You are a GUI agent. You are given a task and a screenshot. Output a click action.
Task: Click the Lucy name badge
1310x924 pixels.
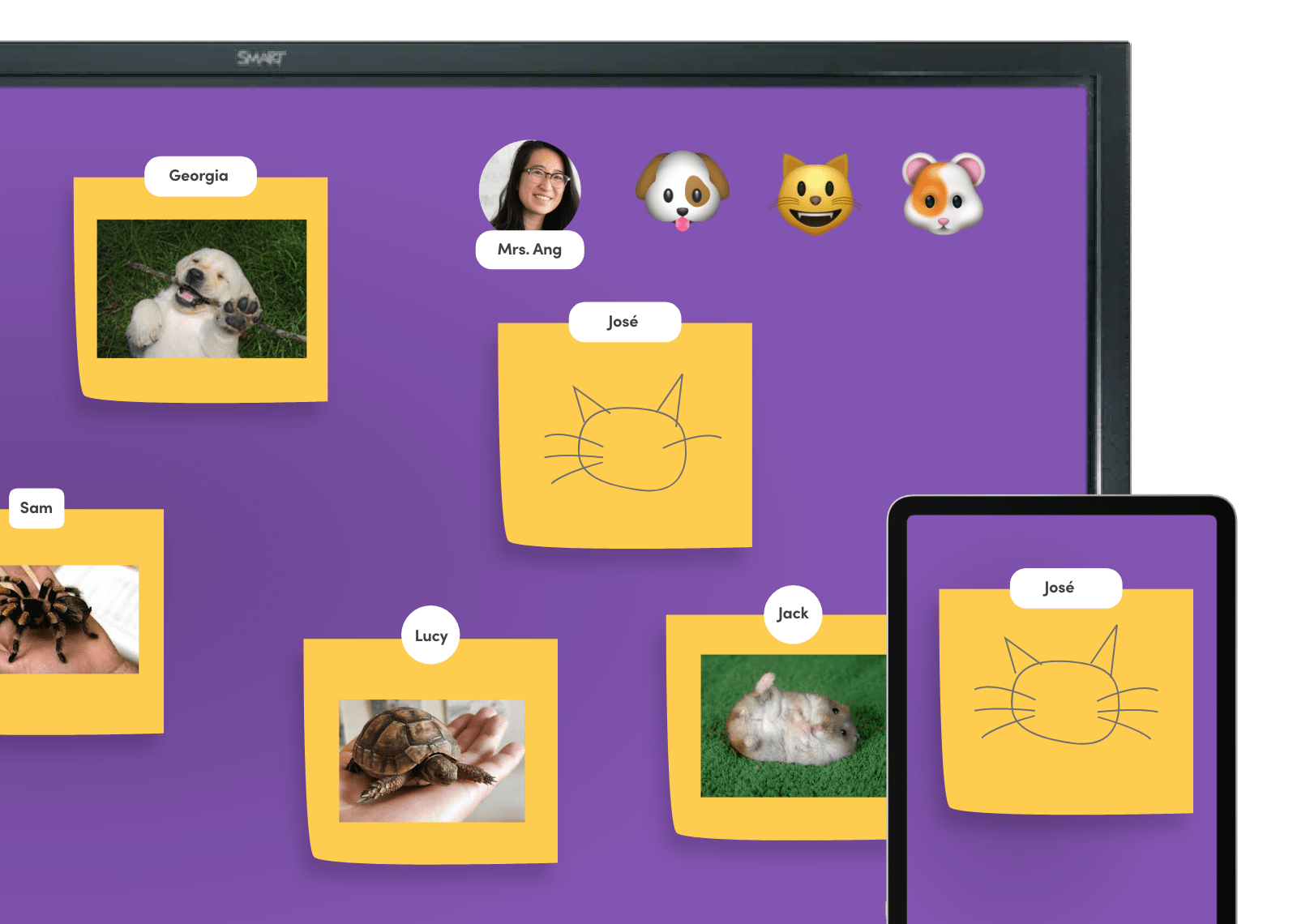431,635
